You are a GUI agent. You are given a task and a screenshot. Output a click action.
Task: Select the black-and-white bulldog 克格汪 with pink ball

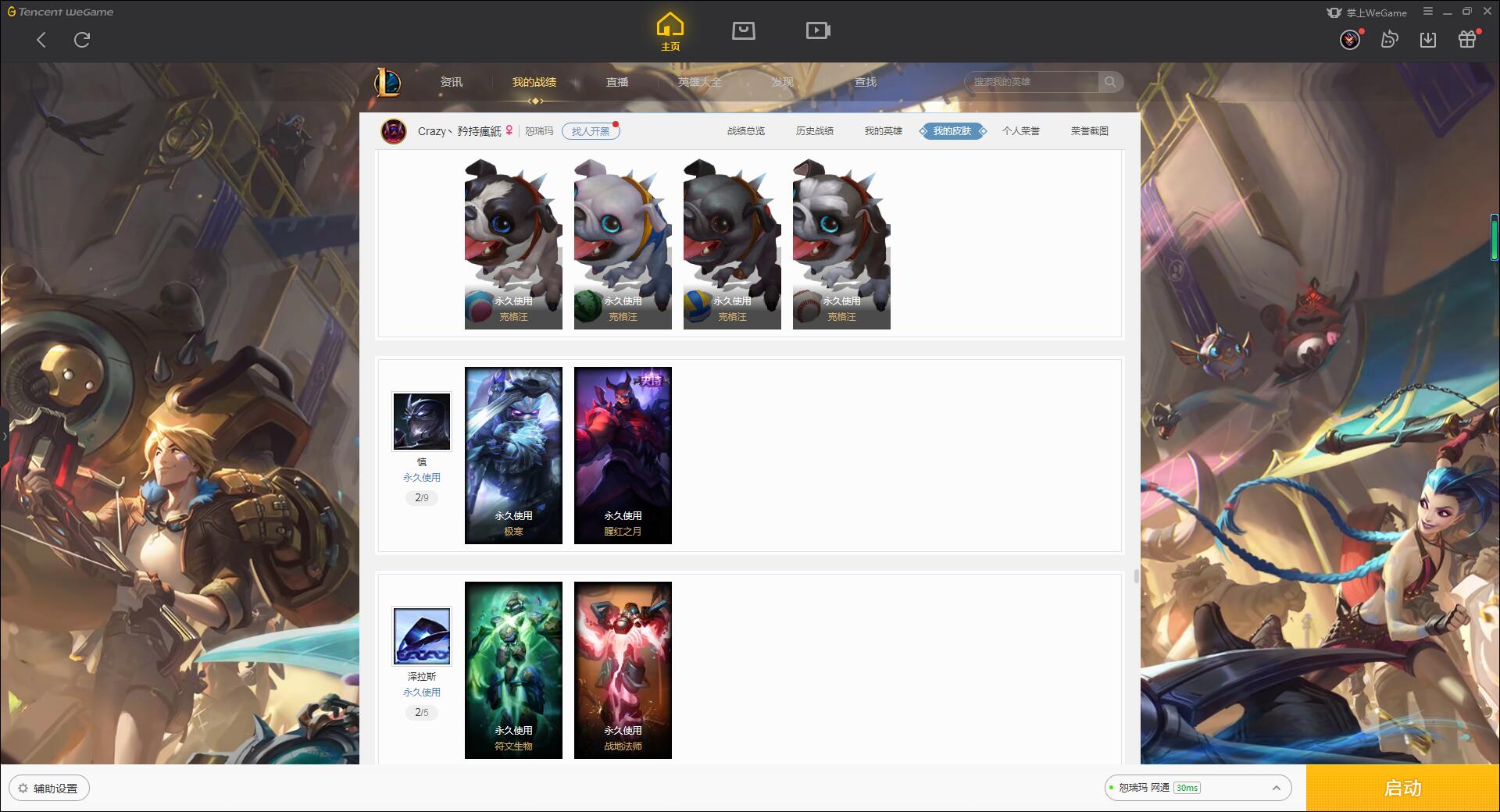(513, 244)
